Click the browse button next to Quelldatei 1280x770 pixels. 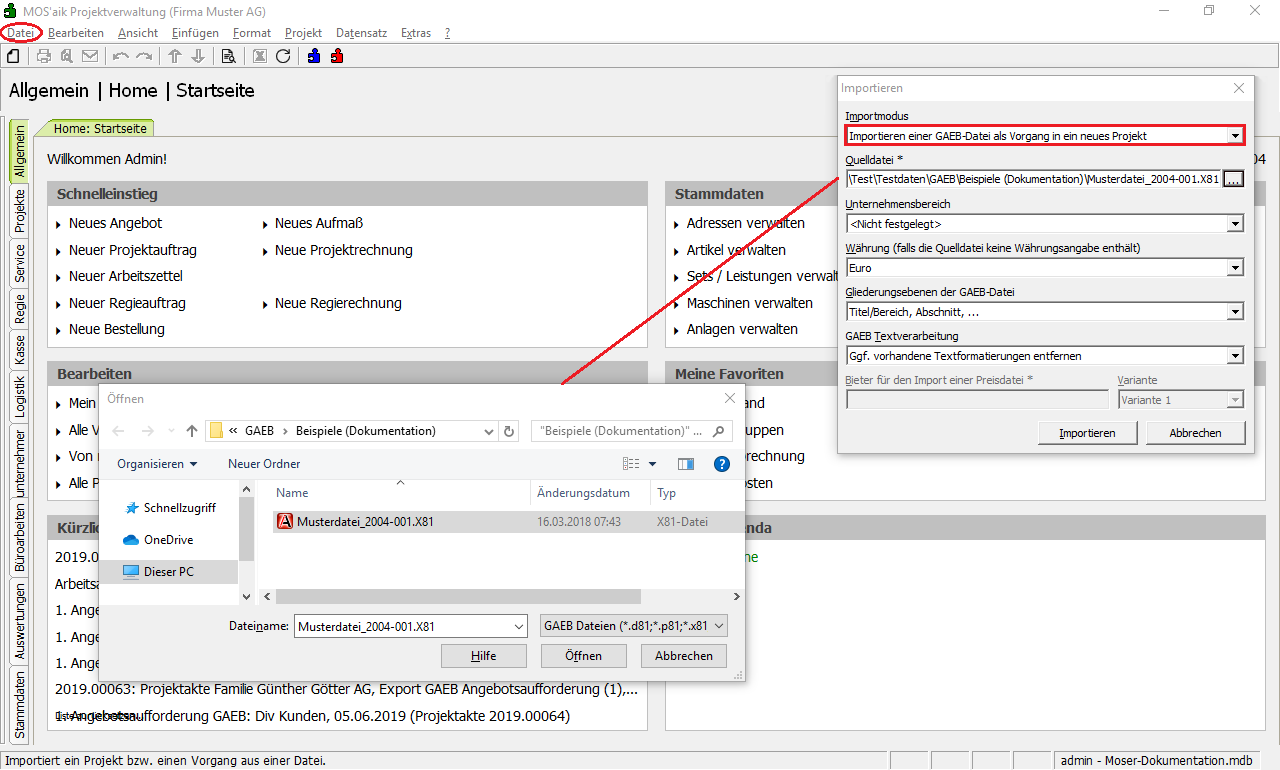click(1234, 179)
